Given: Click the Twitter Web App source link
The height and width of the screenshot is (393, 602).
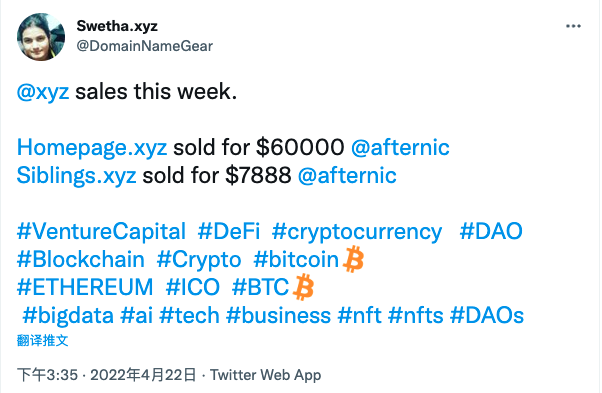Looking at the screenshot, I should (266, 375).
